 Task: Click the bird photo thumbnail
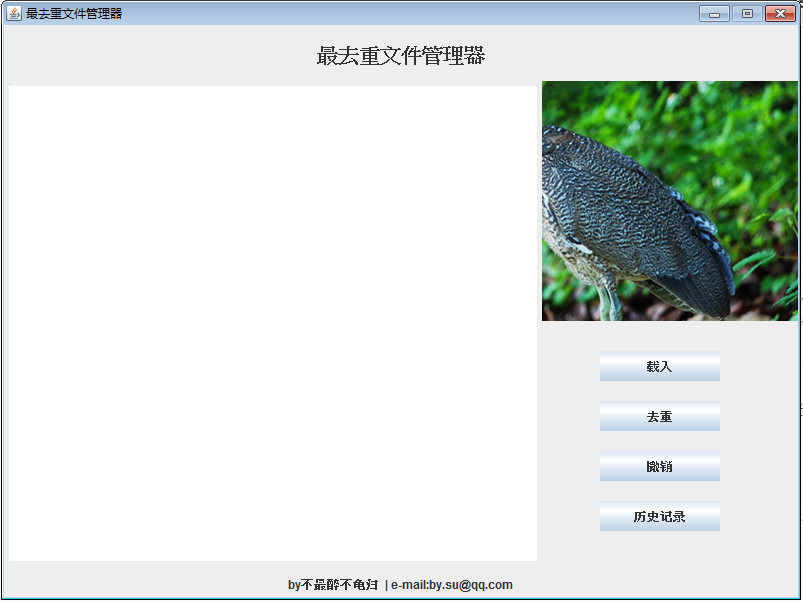670,201
